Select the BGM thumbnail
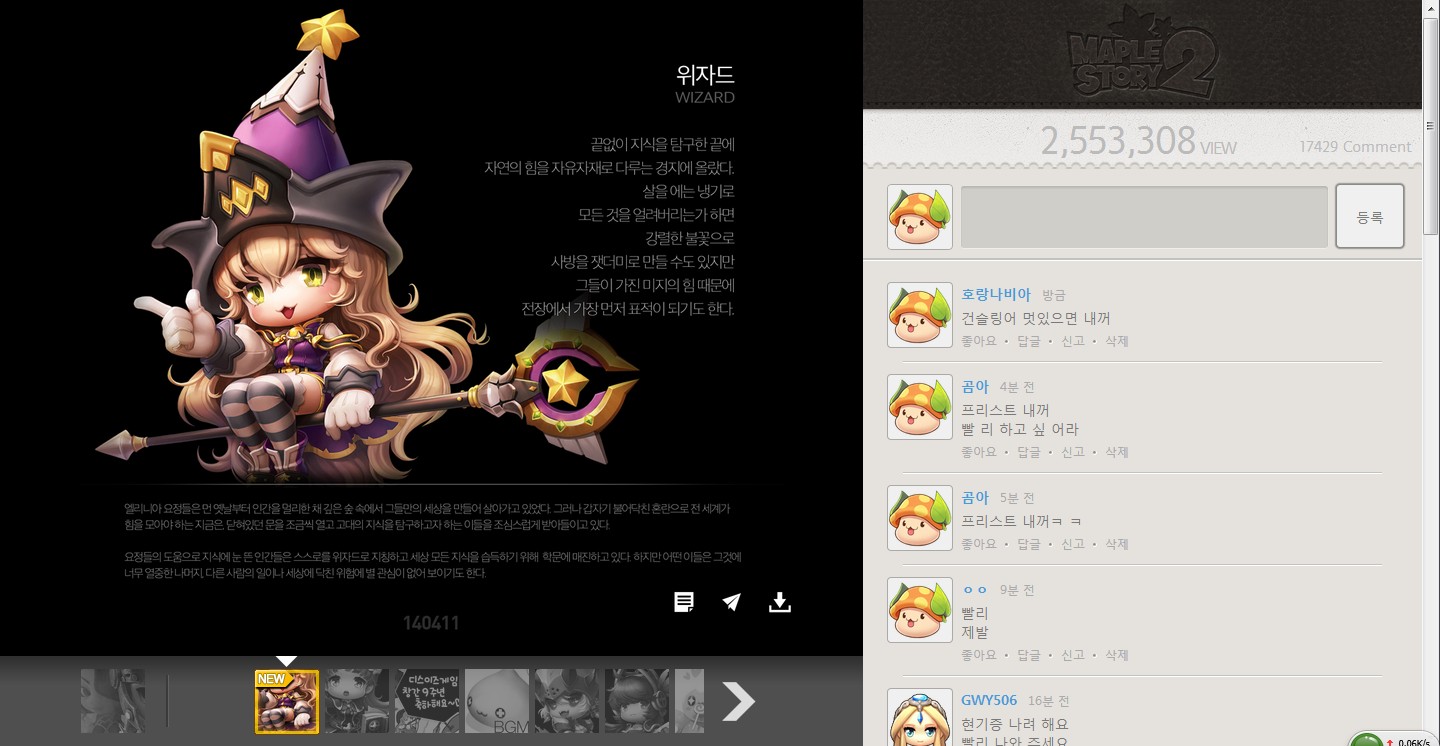The image size is (1440, 746). pos(497,701)
